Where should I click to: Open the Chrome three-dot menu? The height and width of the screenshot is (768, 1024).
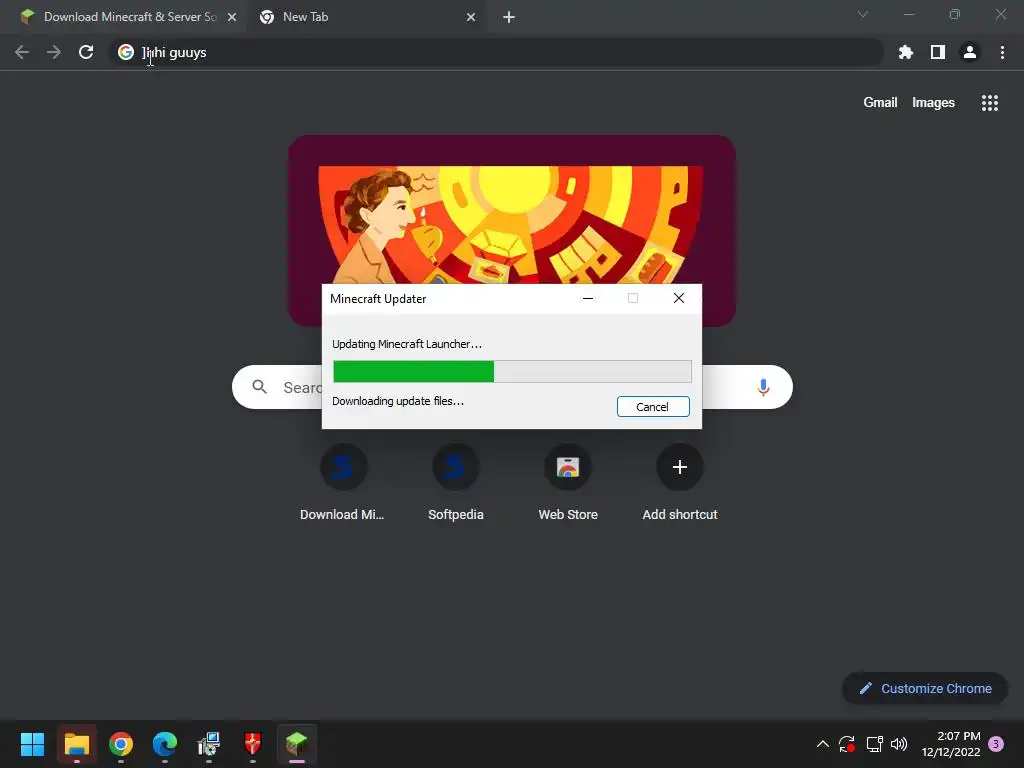click(1002, 52)
